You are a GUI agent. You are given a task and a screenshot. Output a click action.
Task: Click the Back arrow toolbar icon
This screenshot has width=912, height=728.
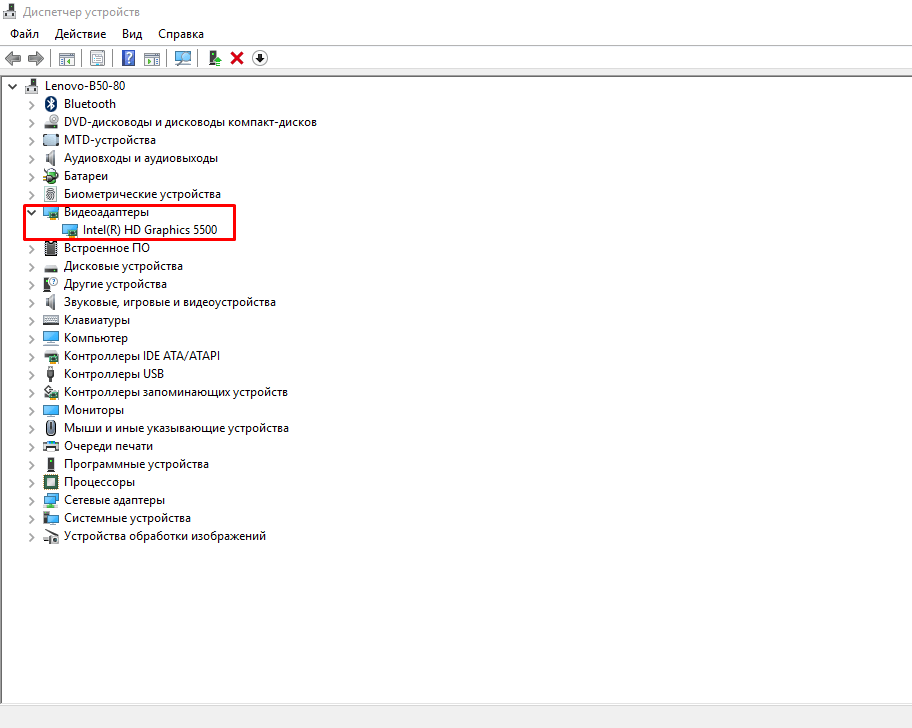click(x=13, y=58)
